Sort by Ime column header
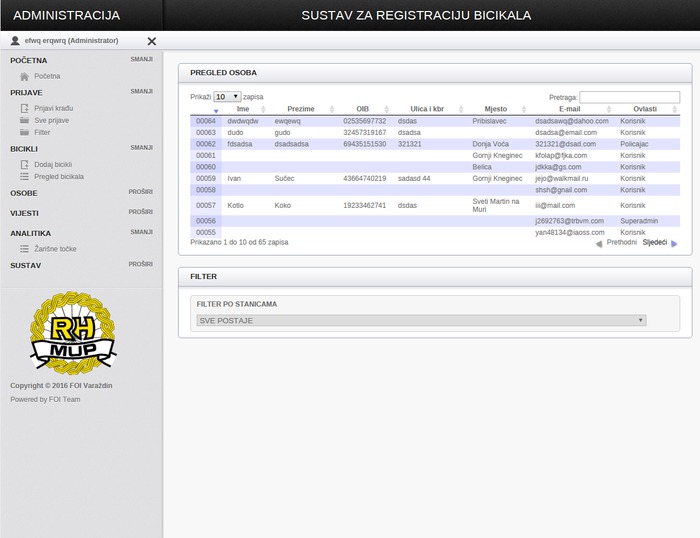Screen dimensions: 700x538 pyautogui.click(x=243, y=109)
